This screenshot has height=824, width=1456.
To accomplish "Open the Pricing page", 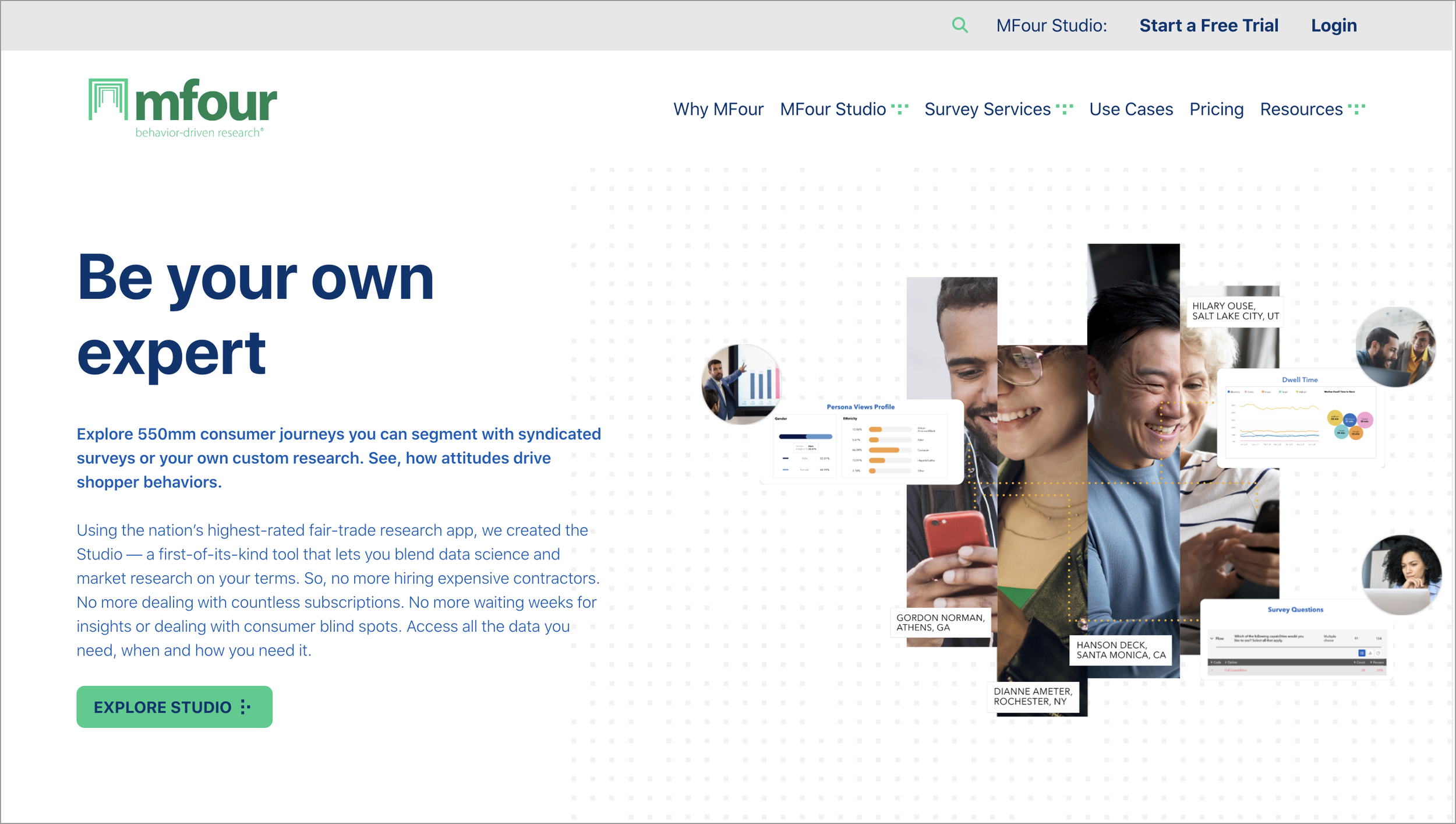I will coord(1216,109).
